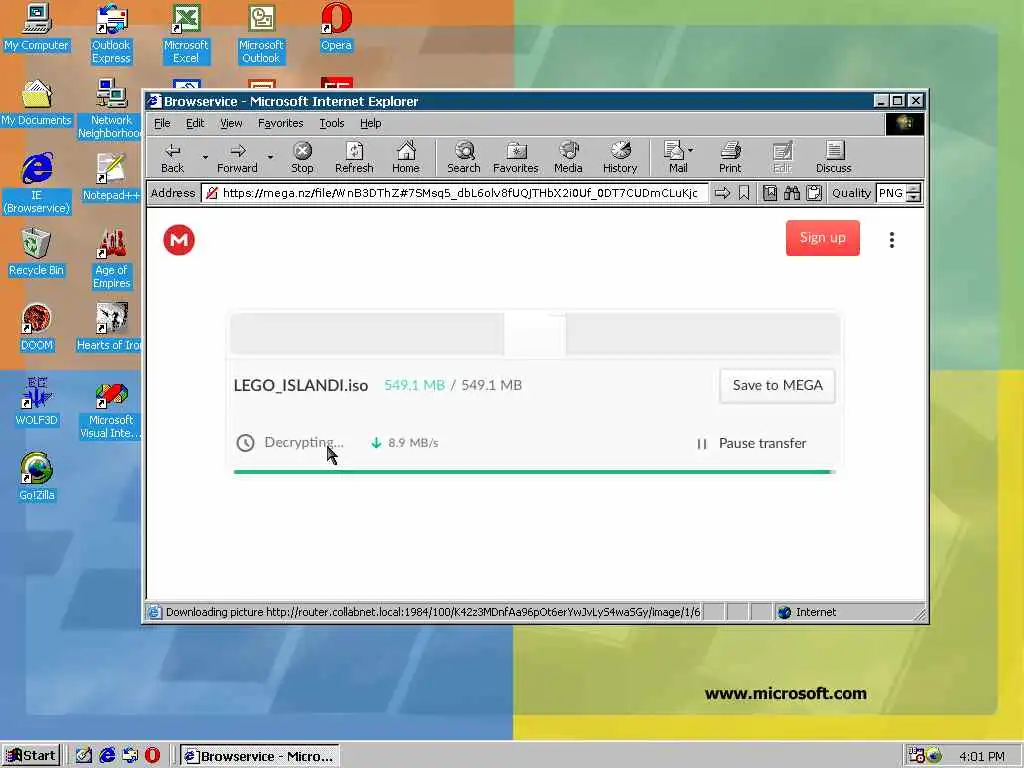Select the Go!Zilla desktop icon

37,477
